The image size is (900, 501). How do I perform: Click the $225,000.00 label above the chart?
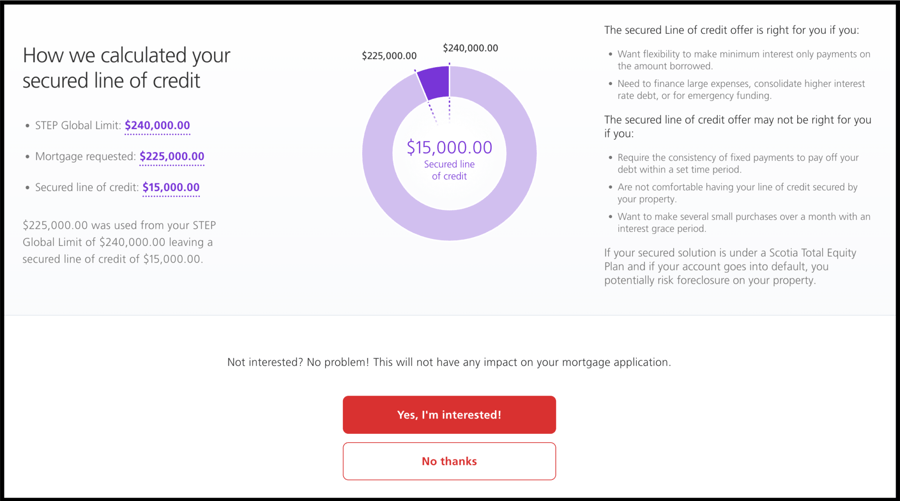389,56
